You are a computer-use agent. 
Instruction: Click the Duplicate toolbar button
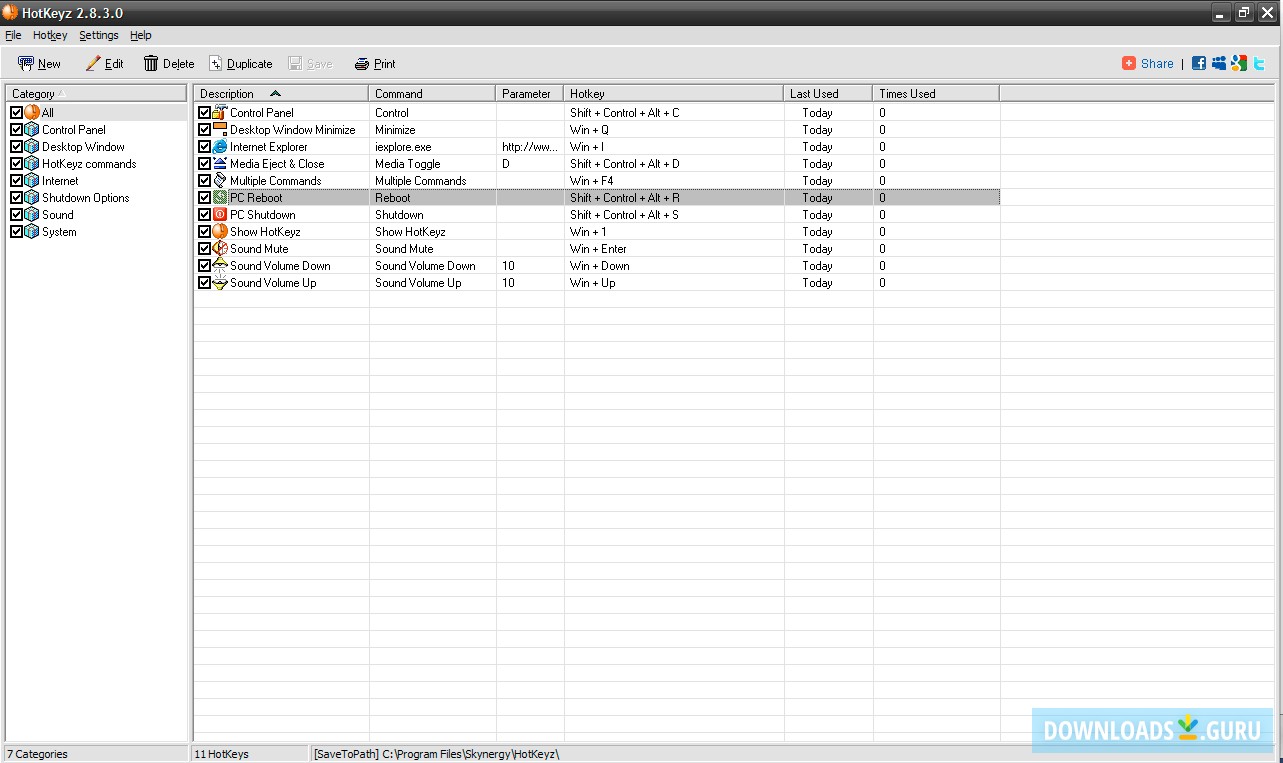241,64
